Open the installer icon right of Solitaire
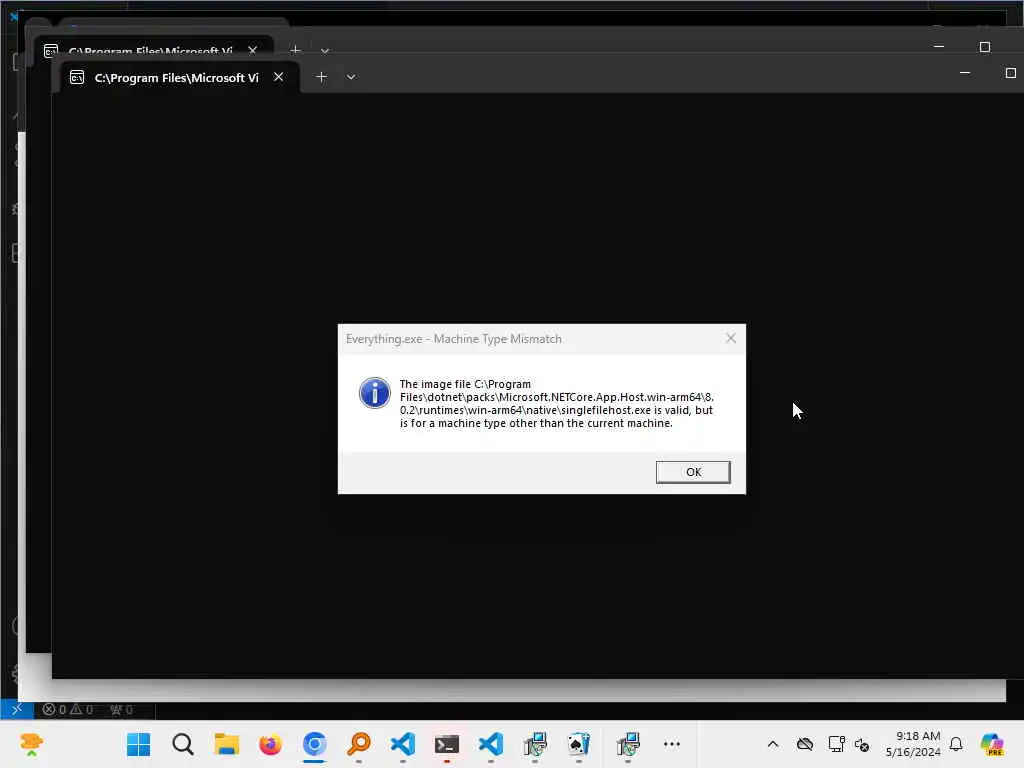 pos(628,744)
